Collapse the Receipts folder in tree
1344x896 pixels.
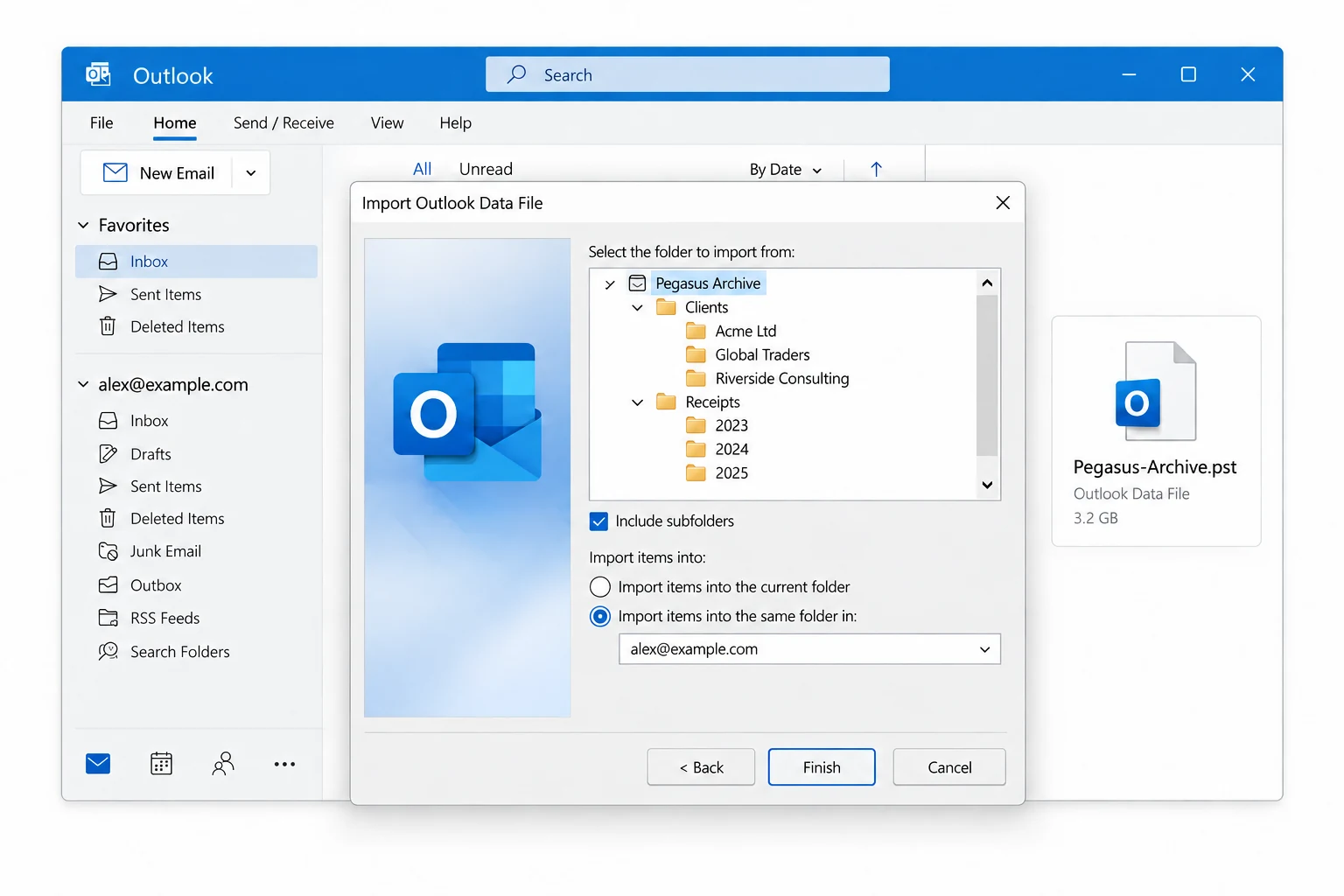click(x=637, y=402)
